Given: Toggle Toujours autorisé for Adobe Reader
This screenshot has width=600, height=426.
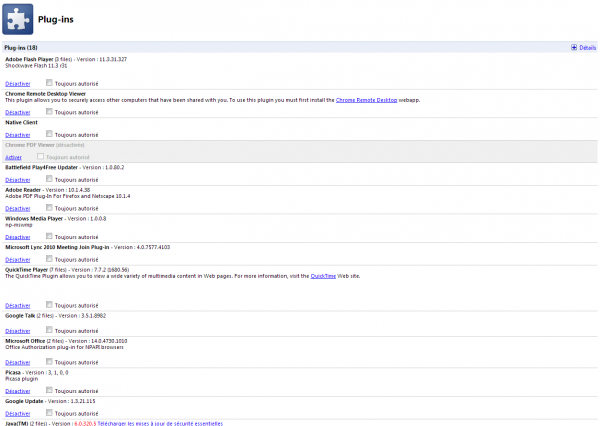Looking at the screenshot, I should click(49, 207).
